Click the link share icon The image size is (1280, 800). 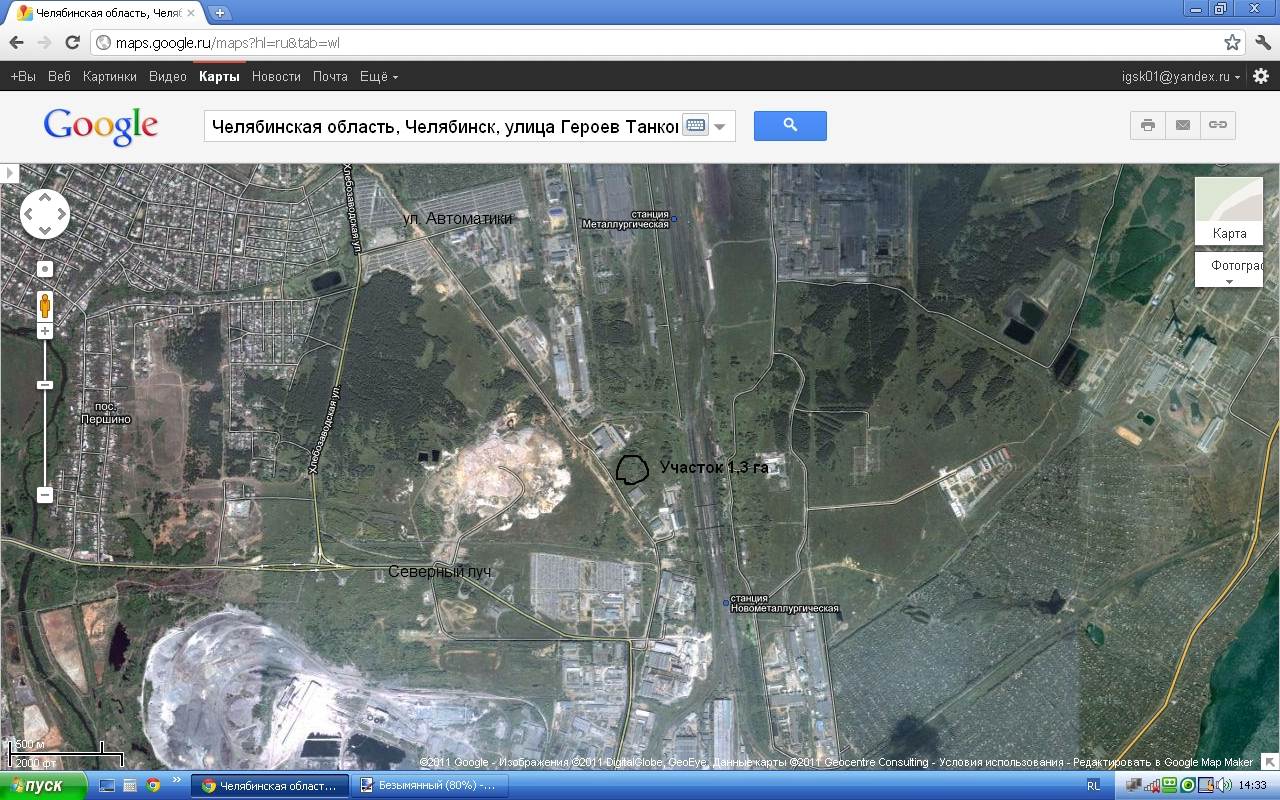pyautogui.click(x=1218, y=125)
